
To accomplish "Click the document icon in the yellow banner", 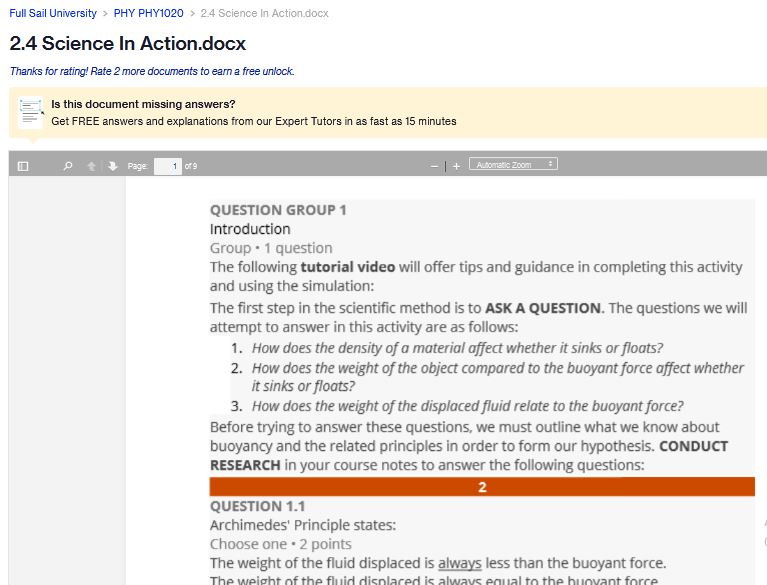I will 30,112.
